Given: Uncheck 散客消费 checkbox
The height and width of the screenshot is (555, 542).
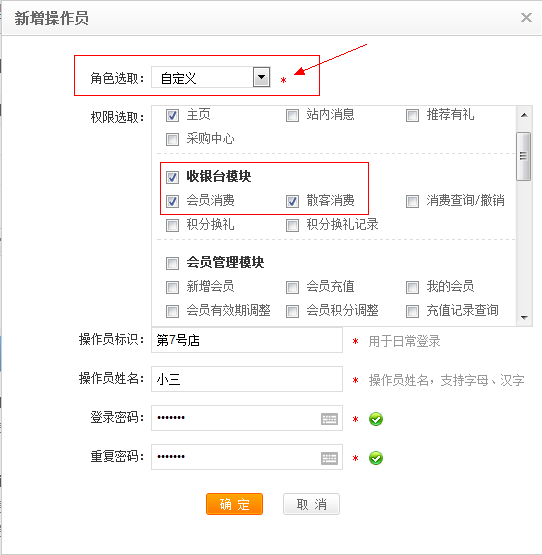Looking at the screenshot, I should [292, 201].
